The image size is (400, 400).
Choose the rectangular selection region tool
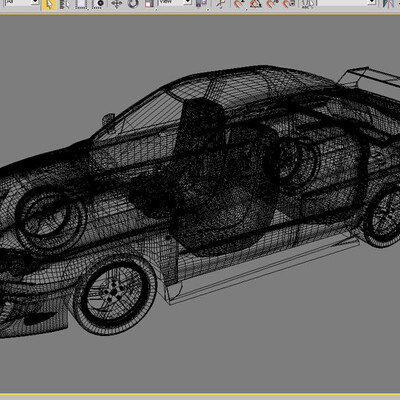pos(81,4)
